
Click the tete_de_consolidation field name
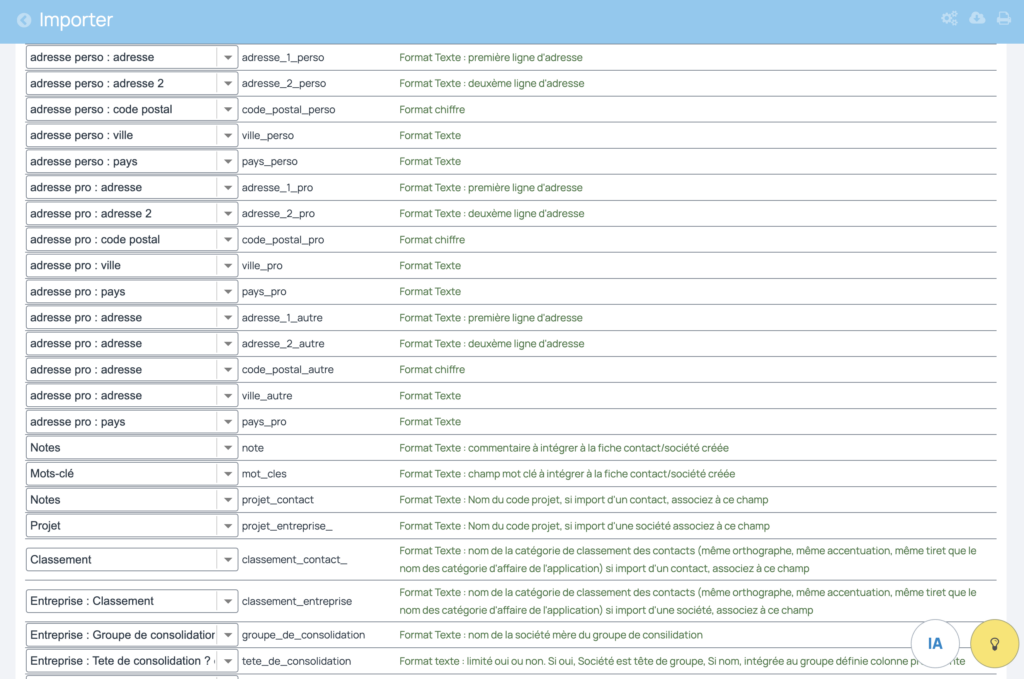click(296, 661)
